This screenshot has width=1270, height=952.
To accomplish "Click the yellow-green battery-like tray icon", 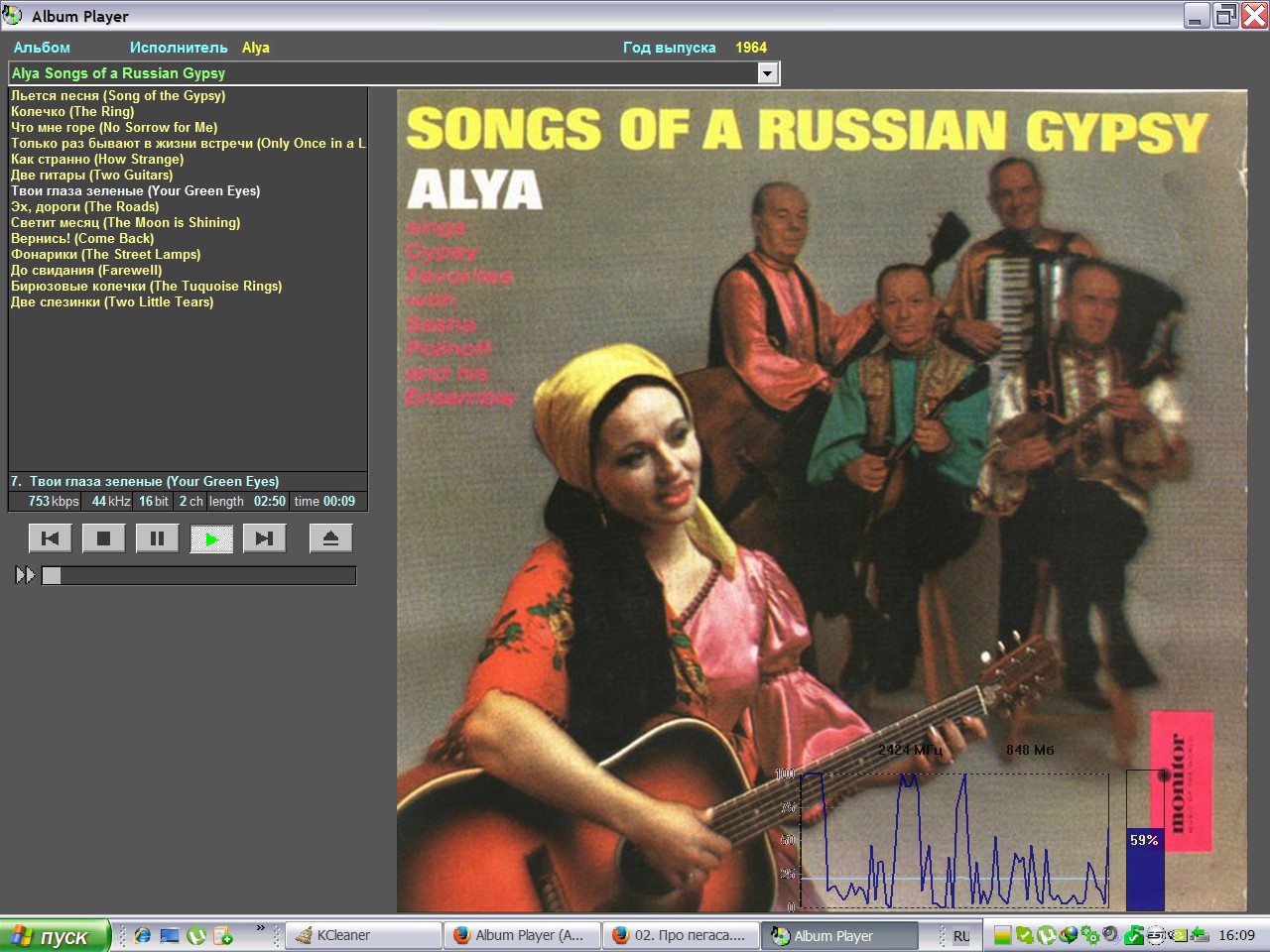I will coord(1003,935).
